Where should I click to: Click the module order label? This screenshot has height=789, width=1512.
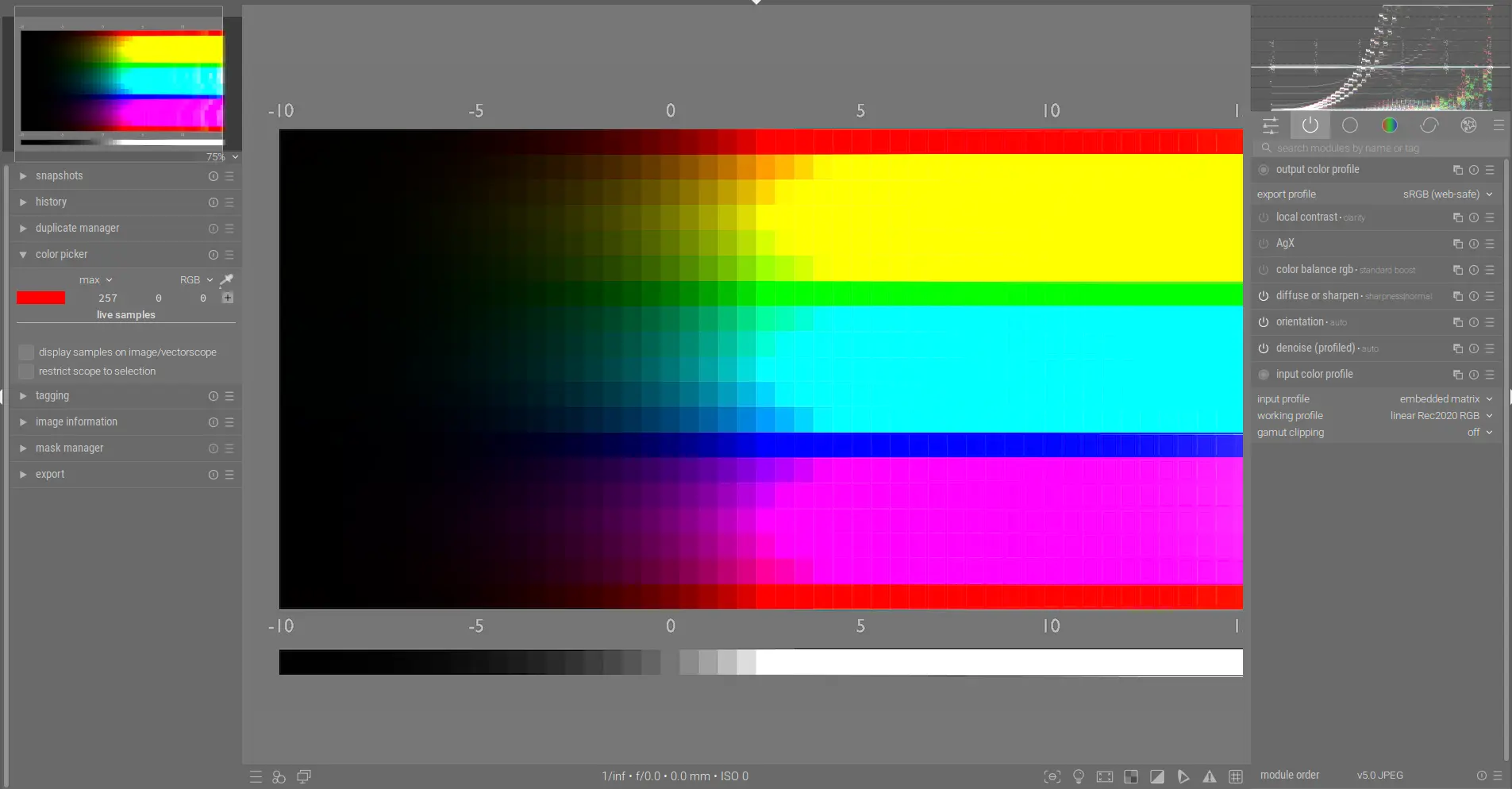1289,776
